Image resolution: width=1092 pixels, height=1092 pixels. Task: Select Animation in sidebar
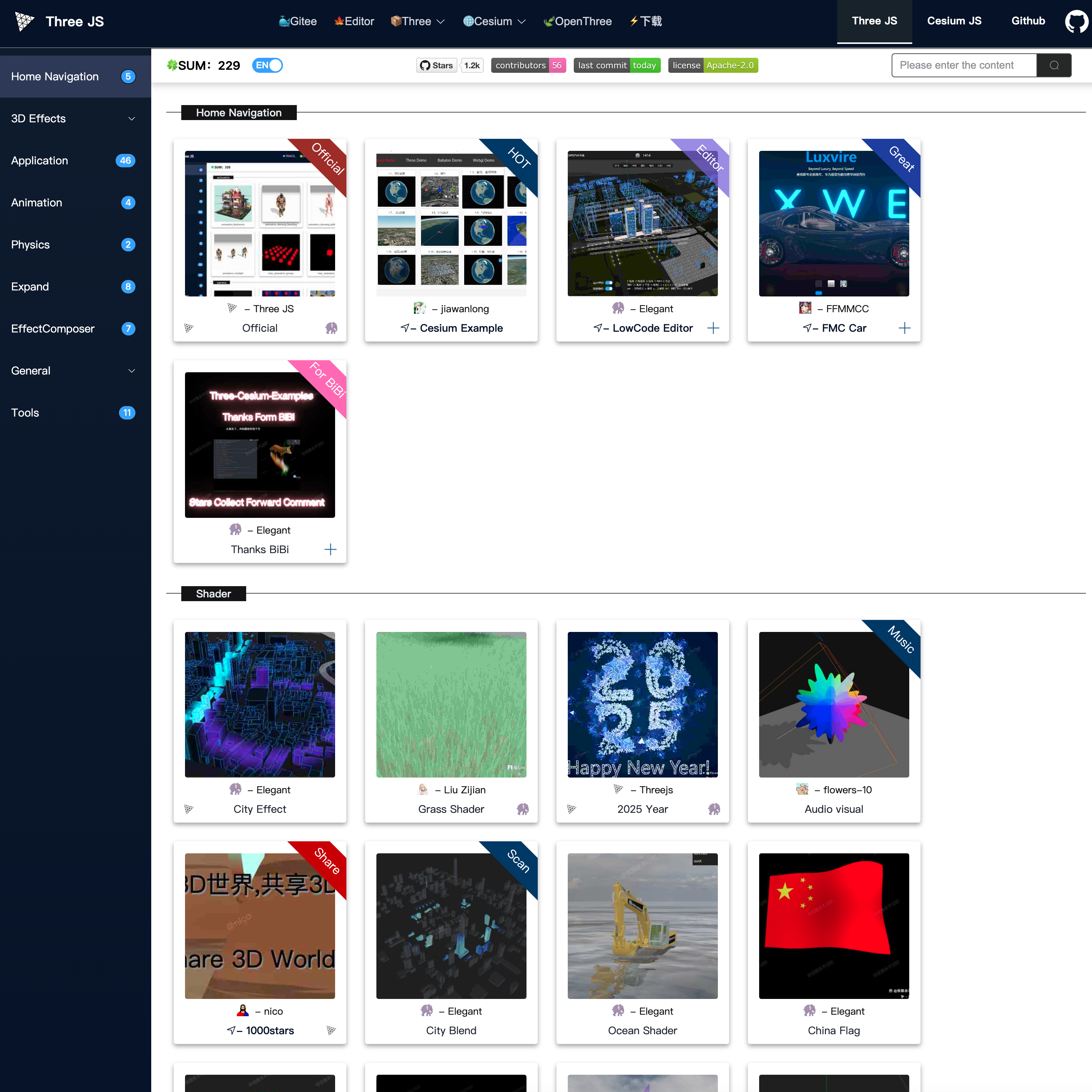pos(75,202)
